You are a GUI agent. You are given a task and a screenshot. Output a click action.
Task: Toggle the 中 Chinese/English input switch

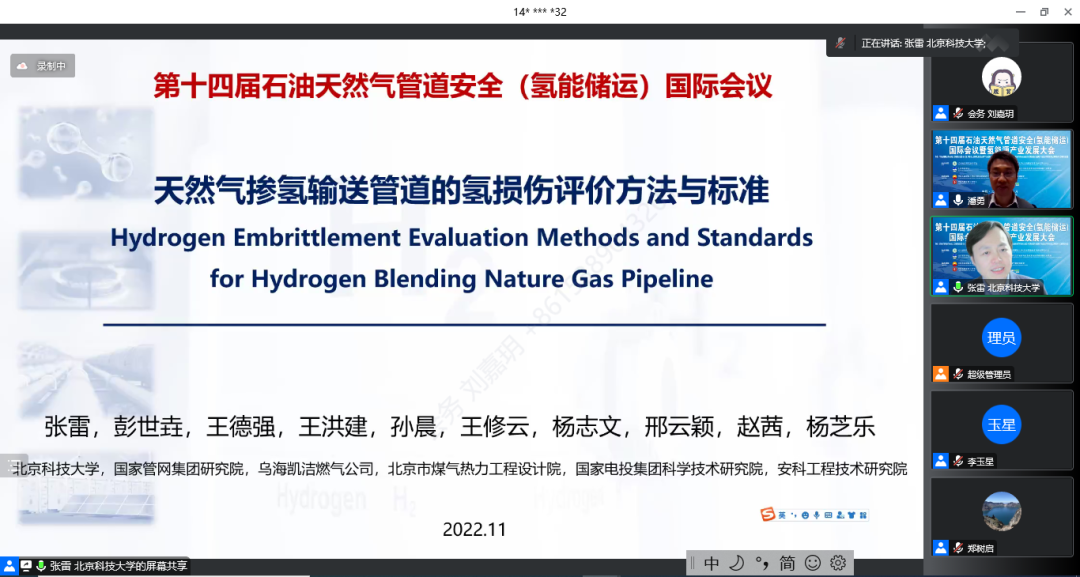pyautogui.click(x=712, y=563)
